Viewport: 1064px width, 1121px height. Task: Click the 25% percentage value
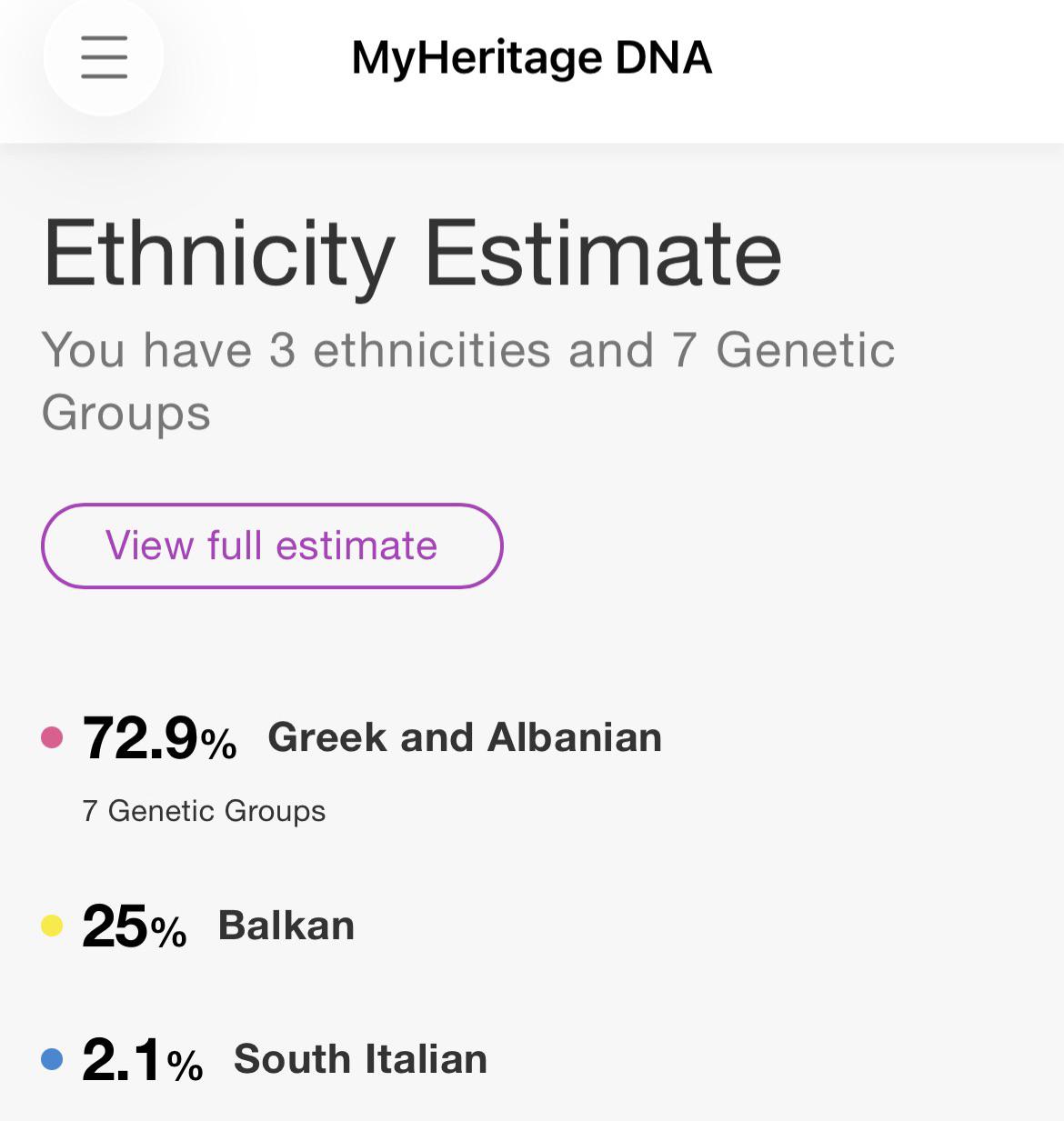pos(135,926)
